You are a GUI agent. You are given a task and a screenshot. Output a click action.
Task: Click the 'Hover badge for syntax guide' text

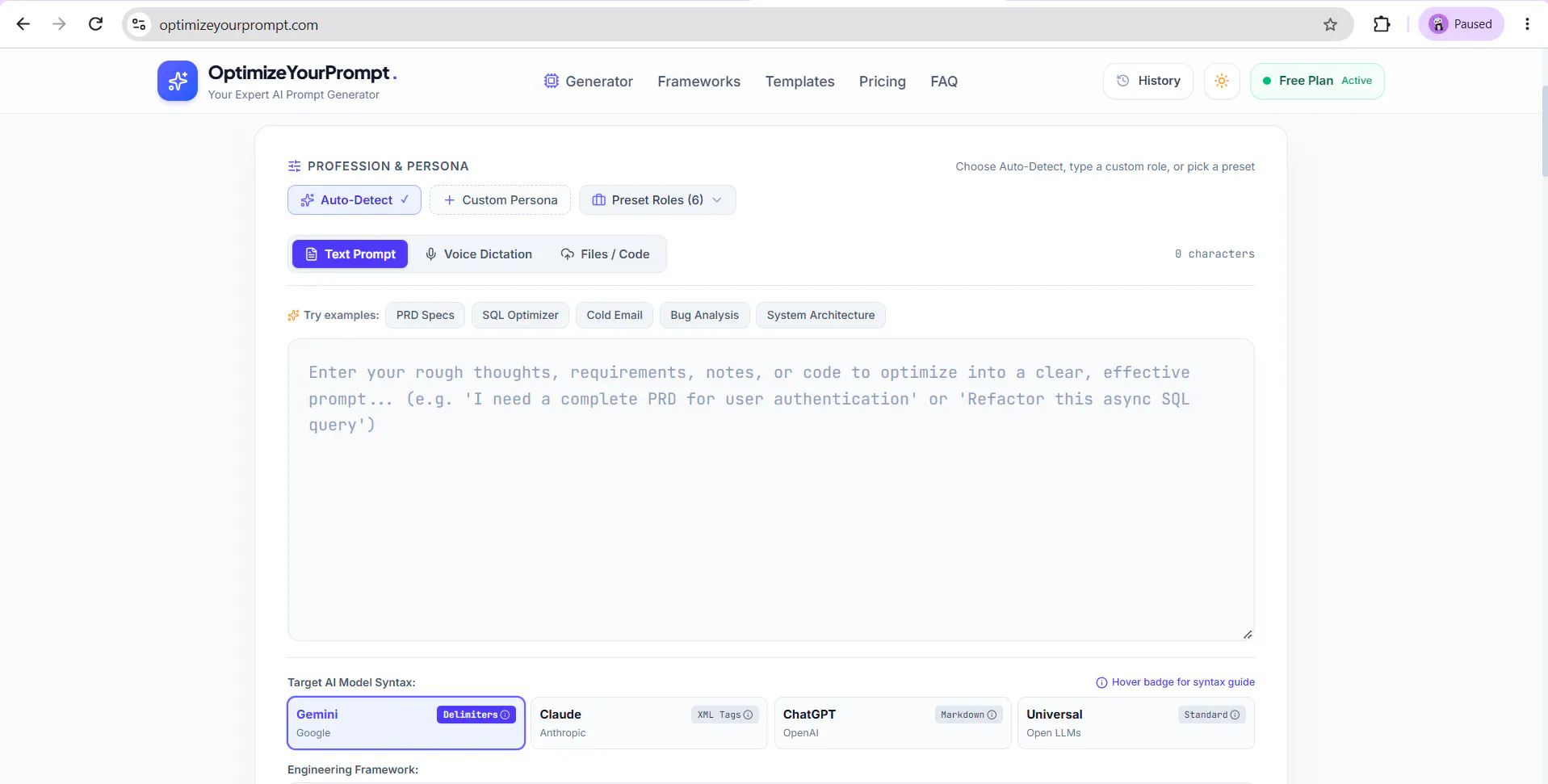1183,682
